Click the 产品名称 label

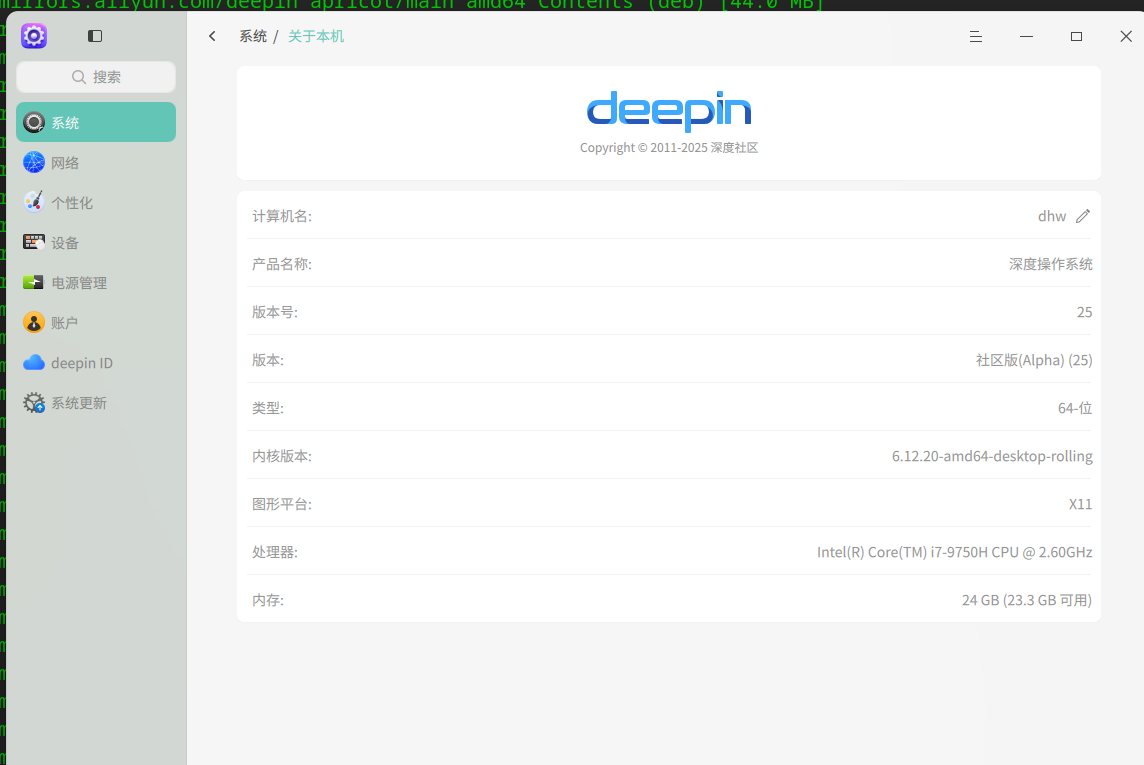282,264
